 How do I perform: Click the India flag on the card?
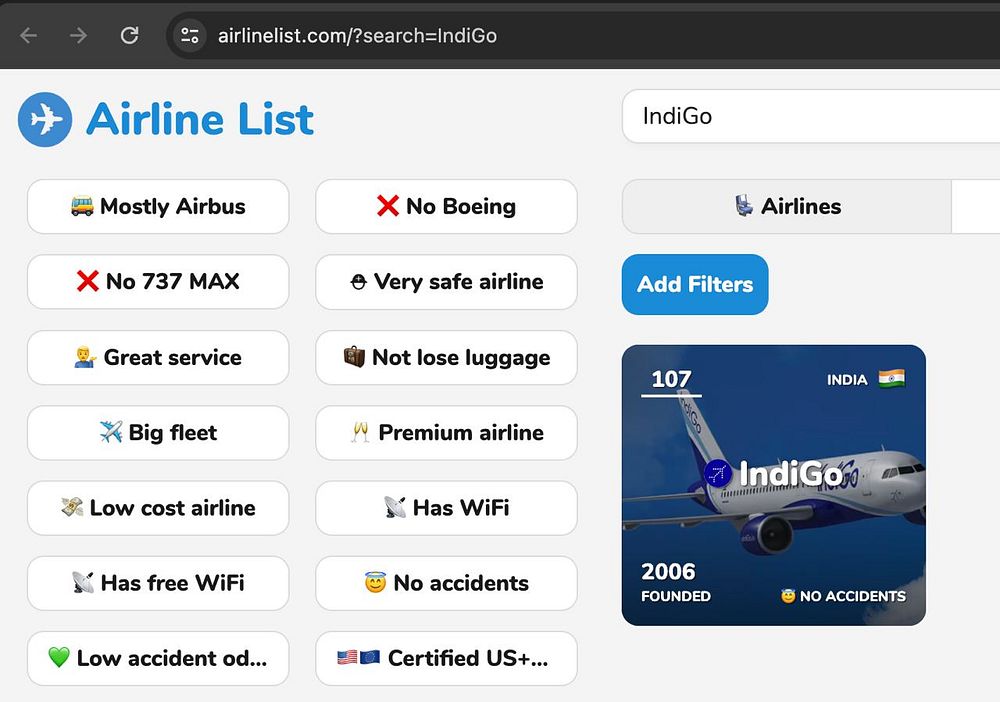pyautogui.click(x=891, y=379)
